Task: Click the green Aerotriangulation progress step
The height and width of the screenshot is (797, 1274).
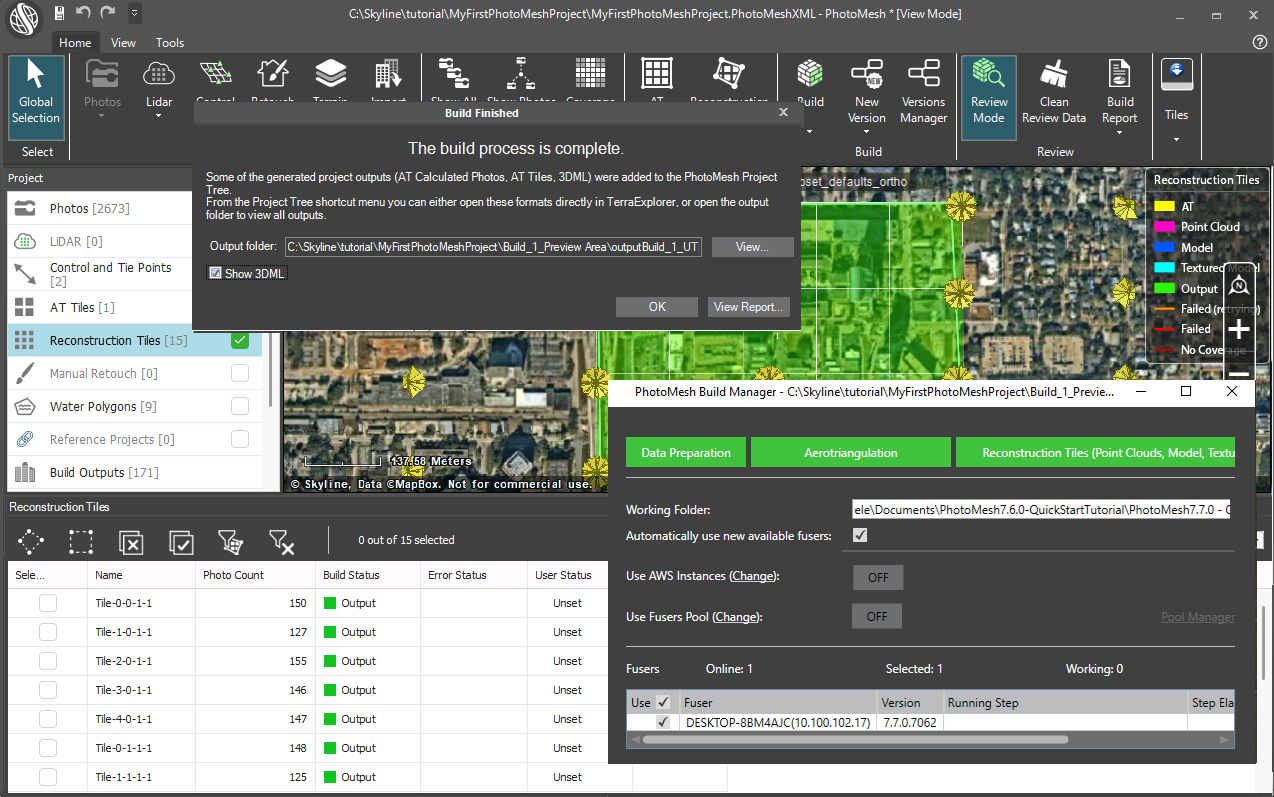Action: [851, 453]
